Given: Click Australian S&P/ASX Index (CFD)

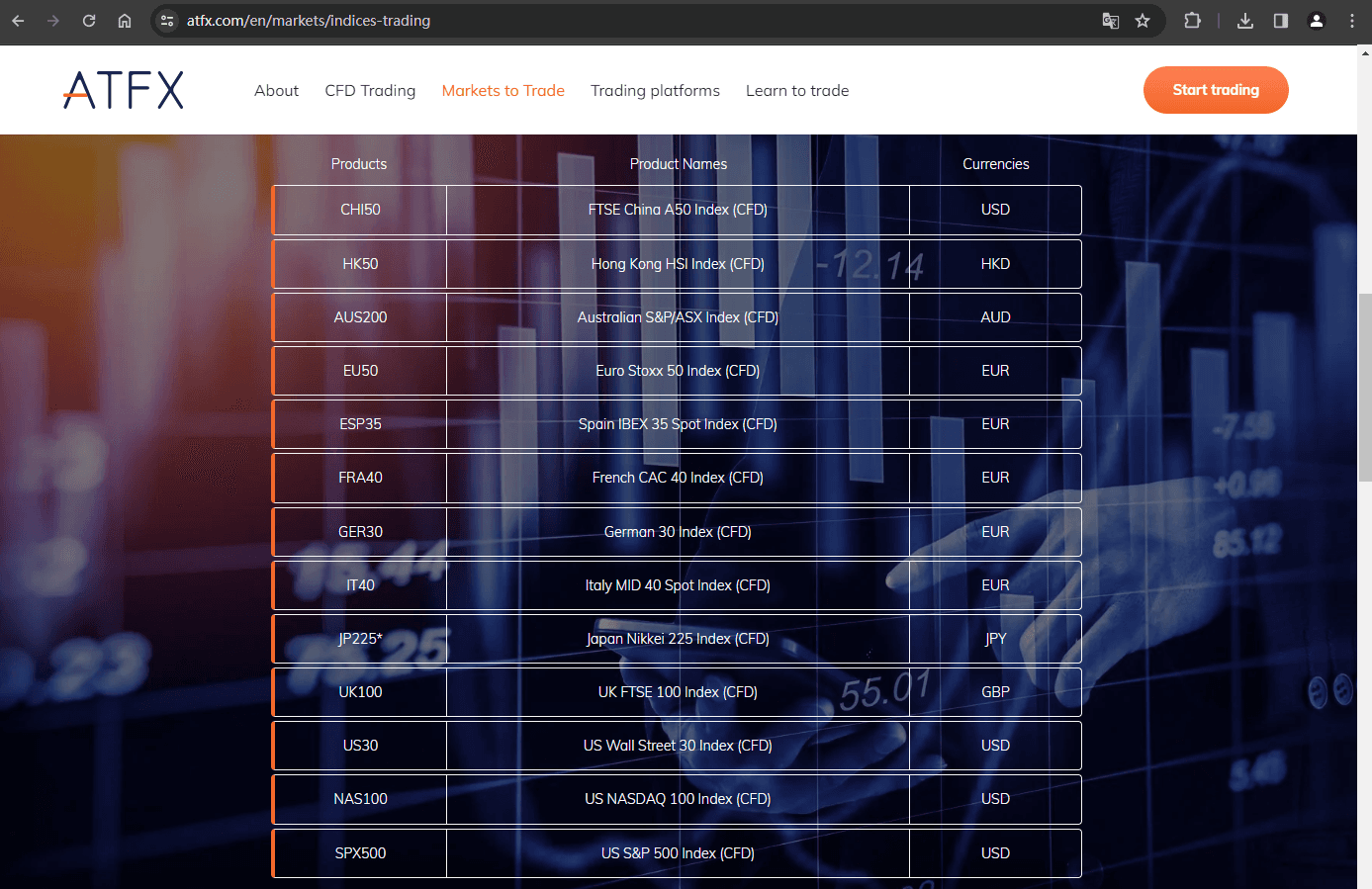Looking at the screenshot, I should tap(678, 317).
